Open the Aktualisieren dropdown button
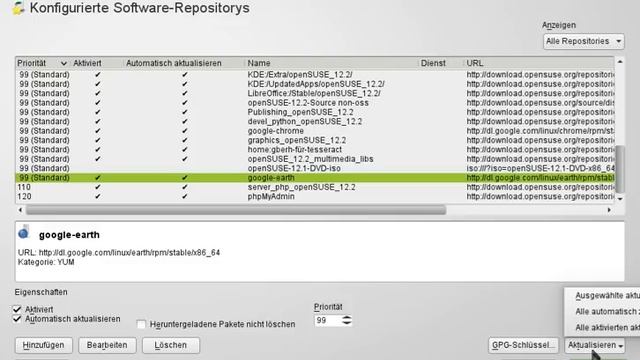The image size is (640, 360). 595,345
